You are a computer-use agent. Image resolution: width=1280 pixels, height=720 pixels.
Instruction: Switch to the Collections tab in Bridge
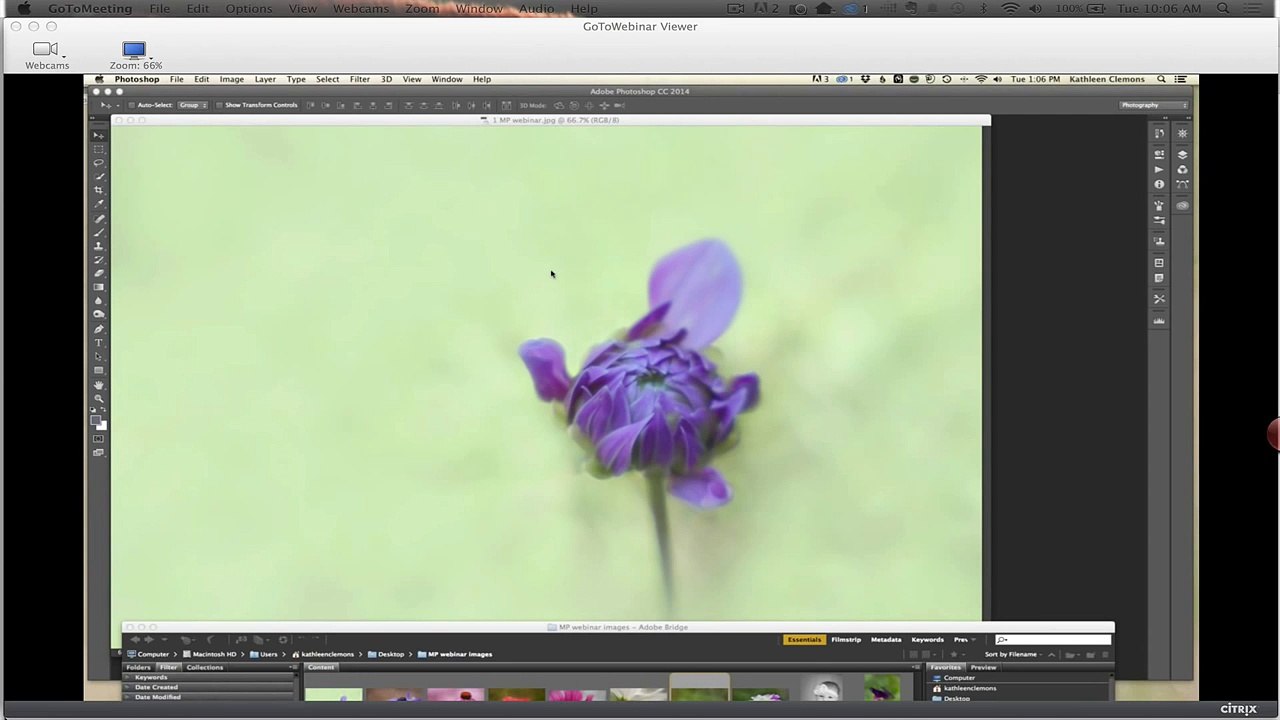(x=204, y=667)
